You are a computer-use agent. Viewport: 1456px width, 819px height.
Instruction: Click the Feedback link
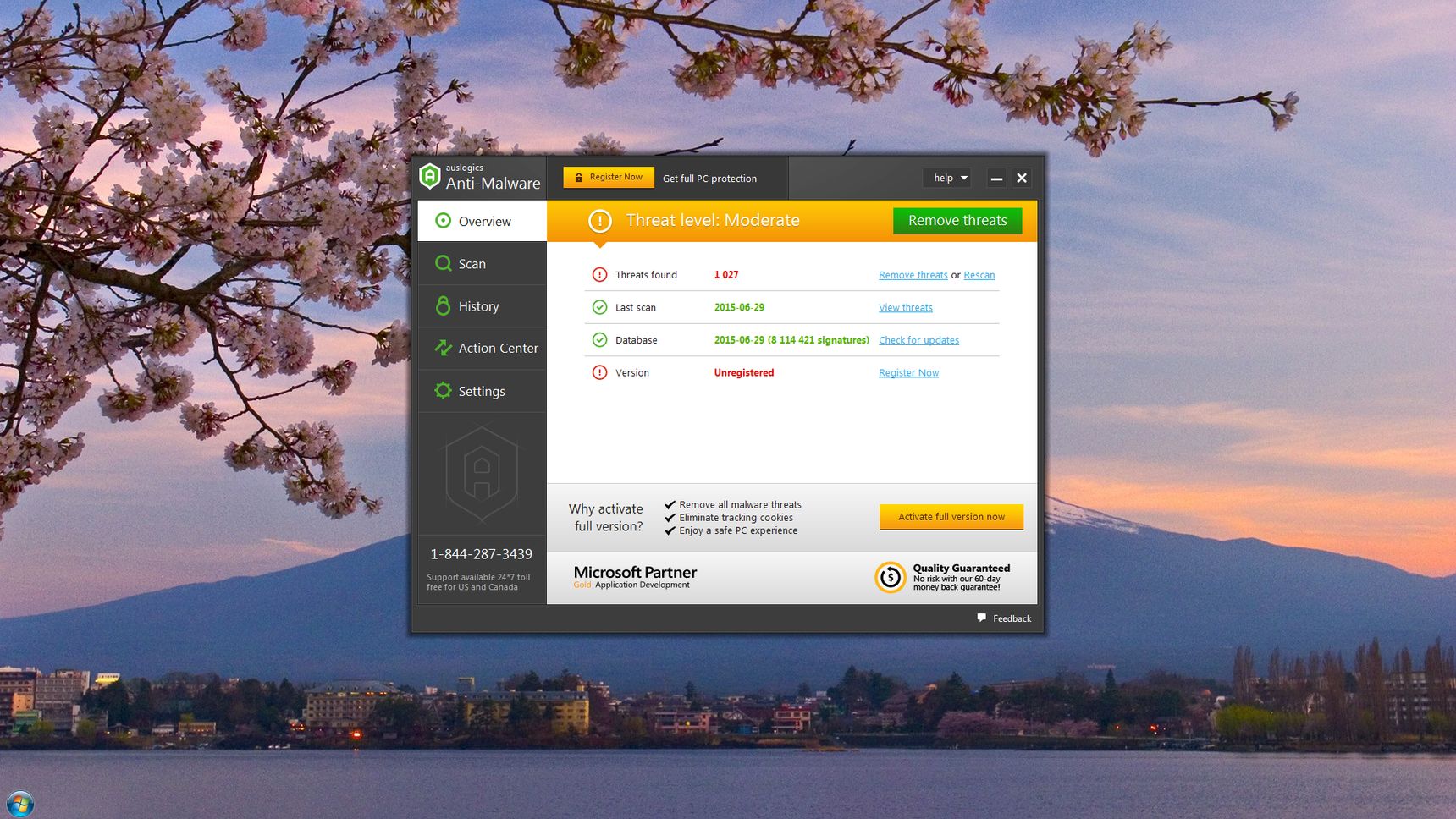(1012, 618)
